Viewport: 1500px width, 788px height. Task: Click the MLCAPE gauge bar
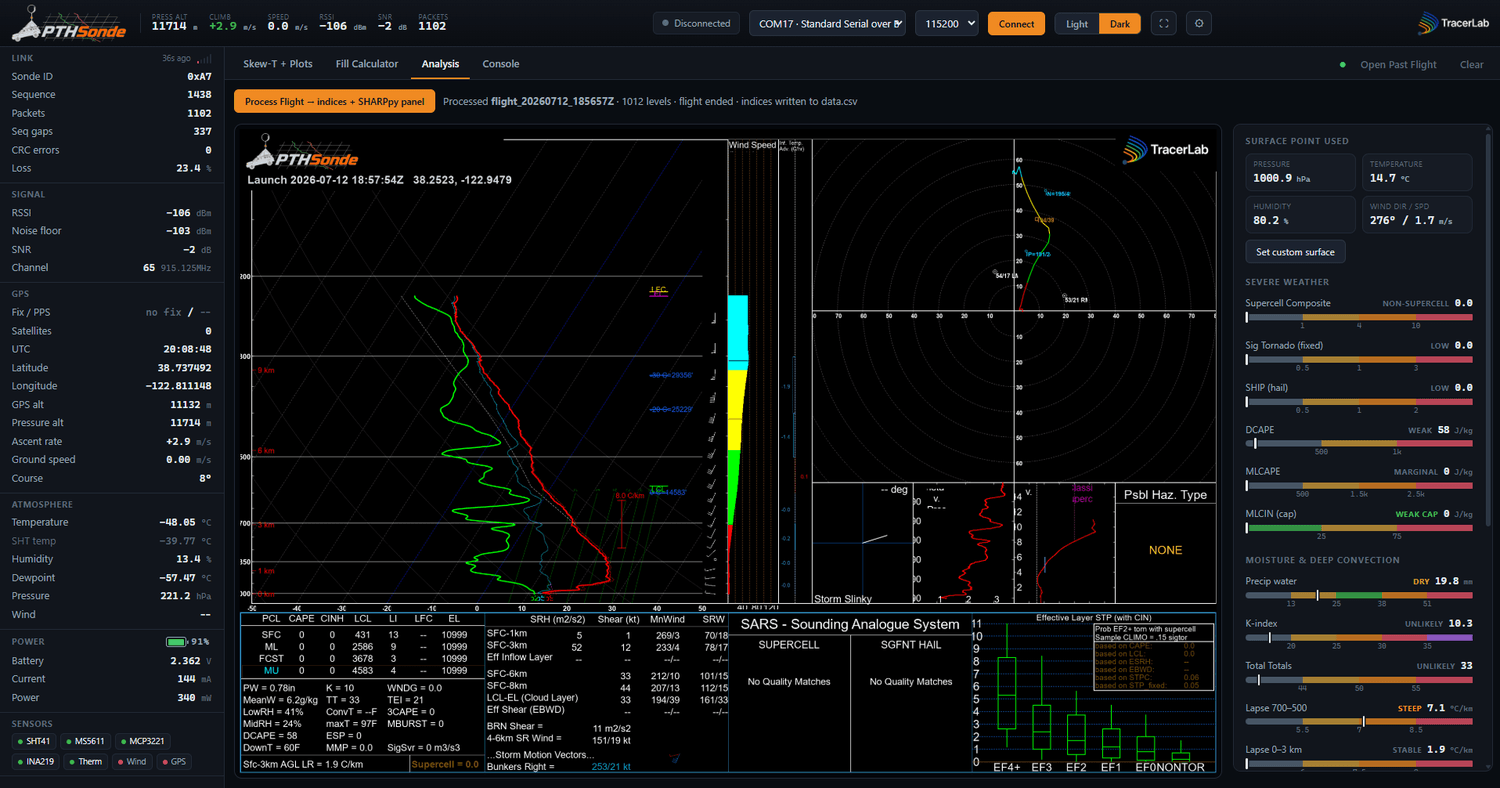click(x=1359, y=486)
